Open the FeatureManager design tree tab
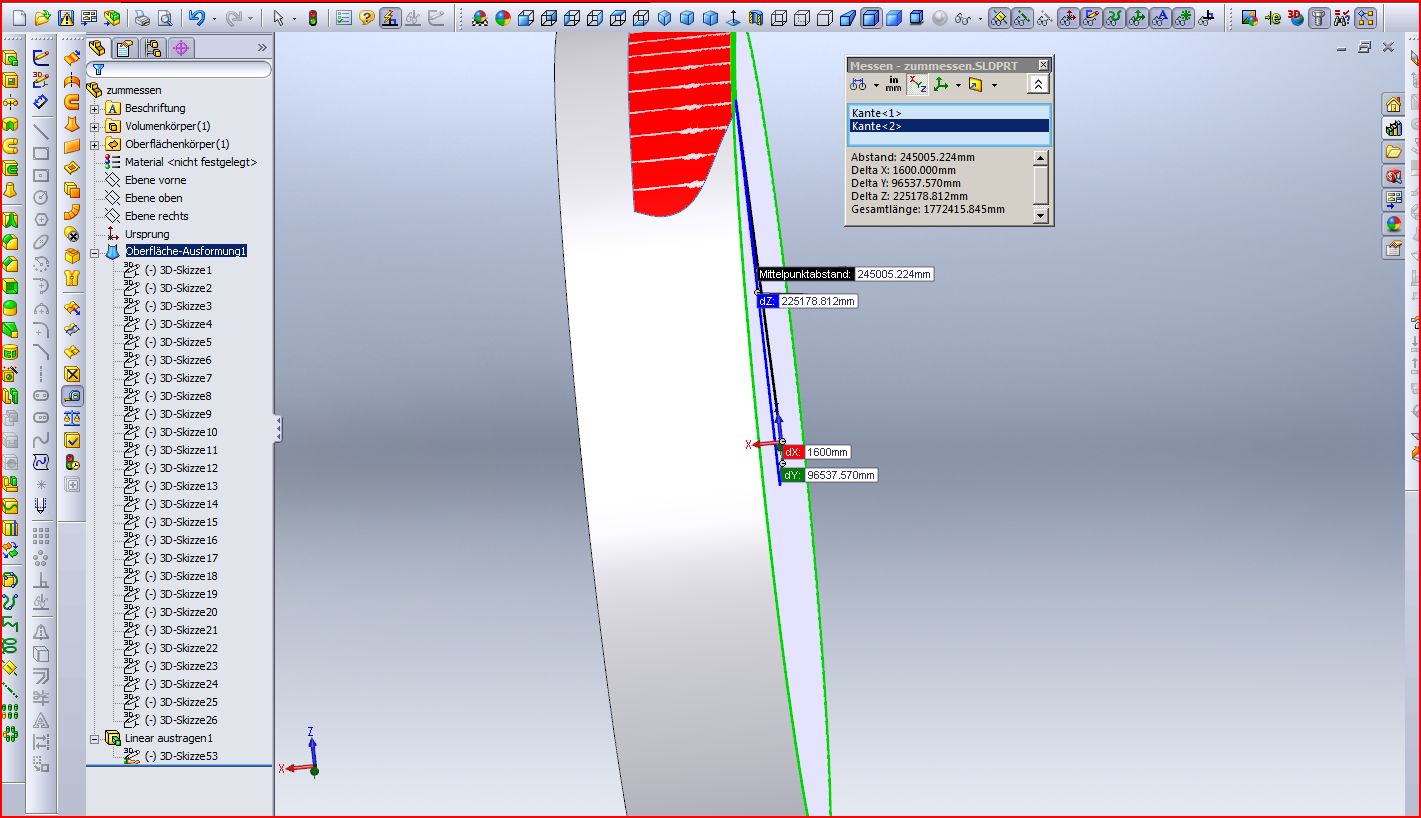Screen dimensions: 1421x818 click(x=99, y=48)
